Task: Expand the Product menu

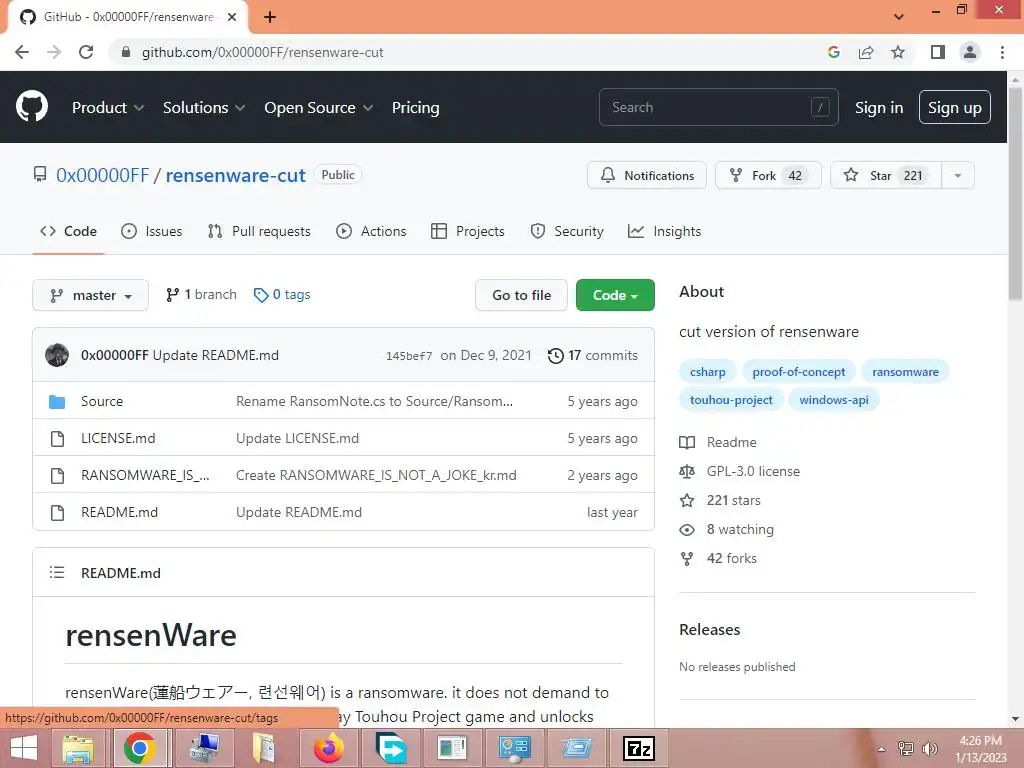Action: coord(108,107)
